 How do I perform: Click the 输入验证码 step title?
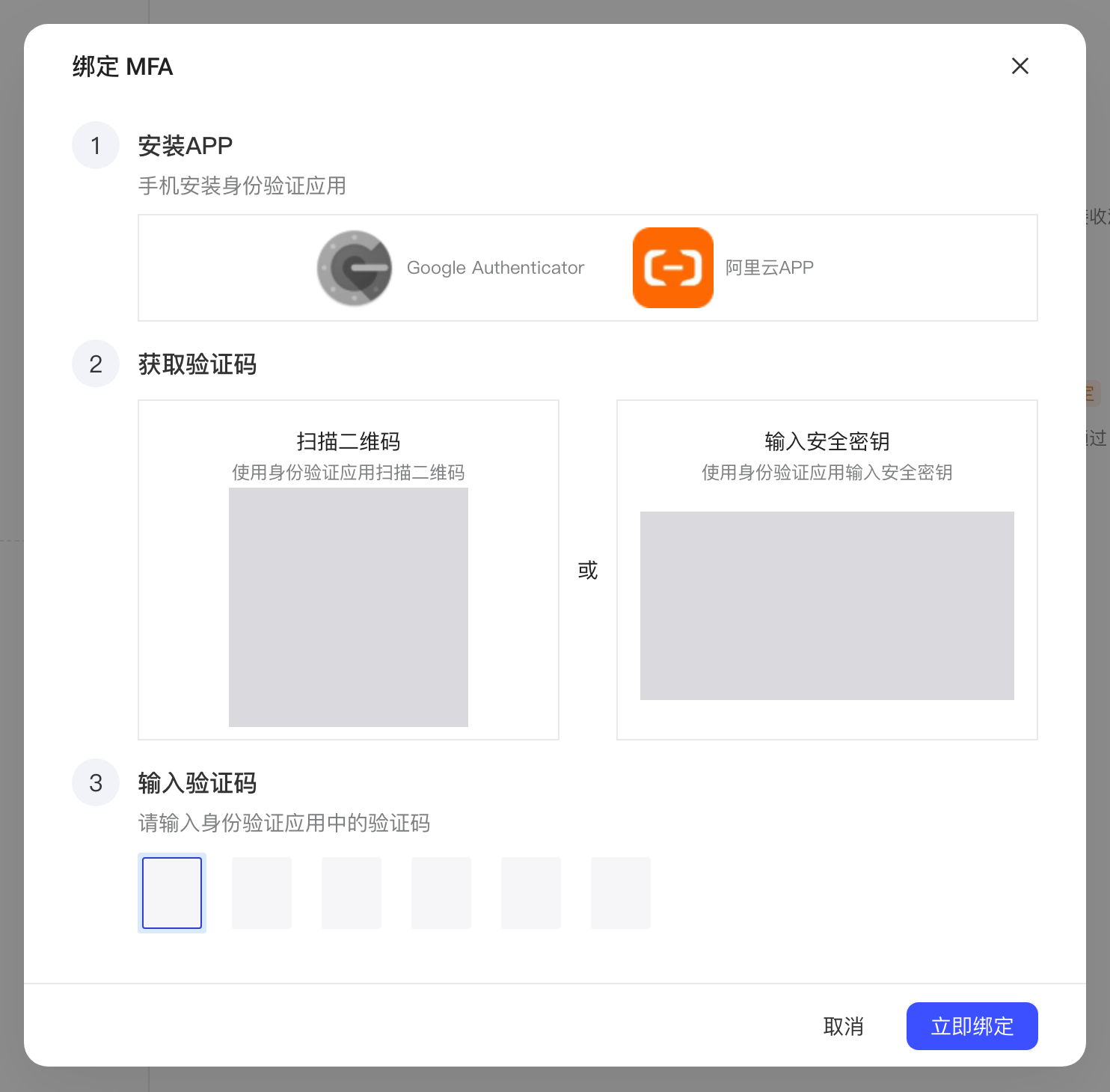click(x=197, y=783)
